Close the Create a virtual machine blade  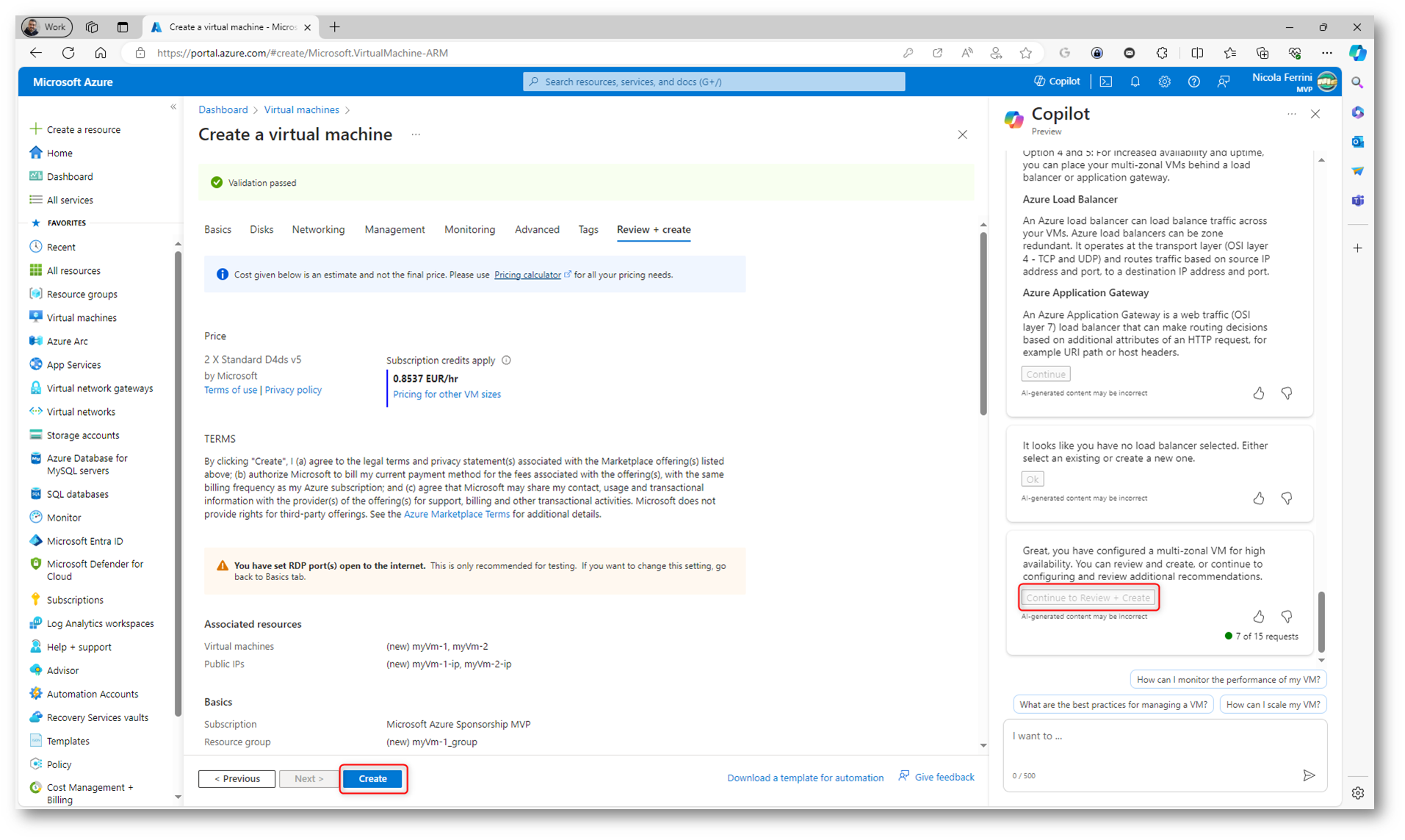tap(962, 134)
